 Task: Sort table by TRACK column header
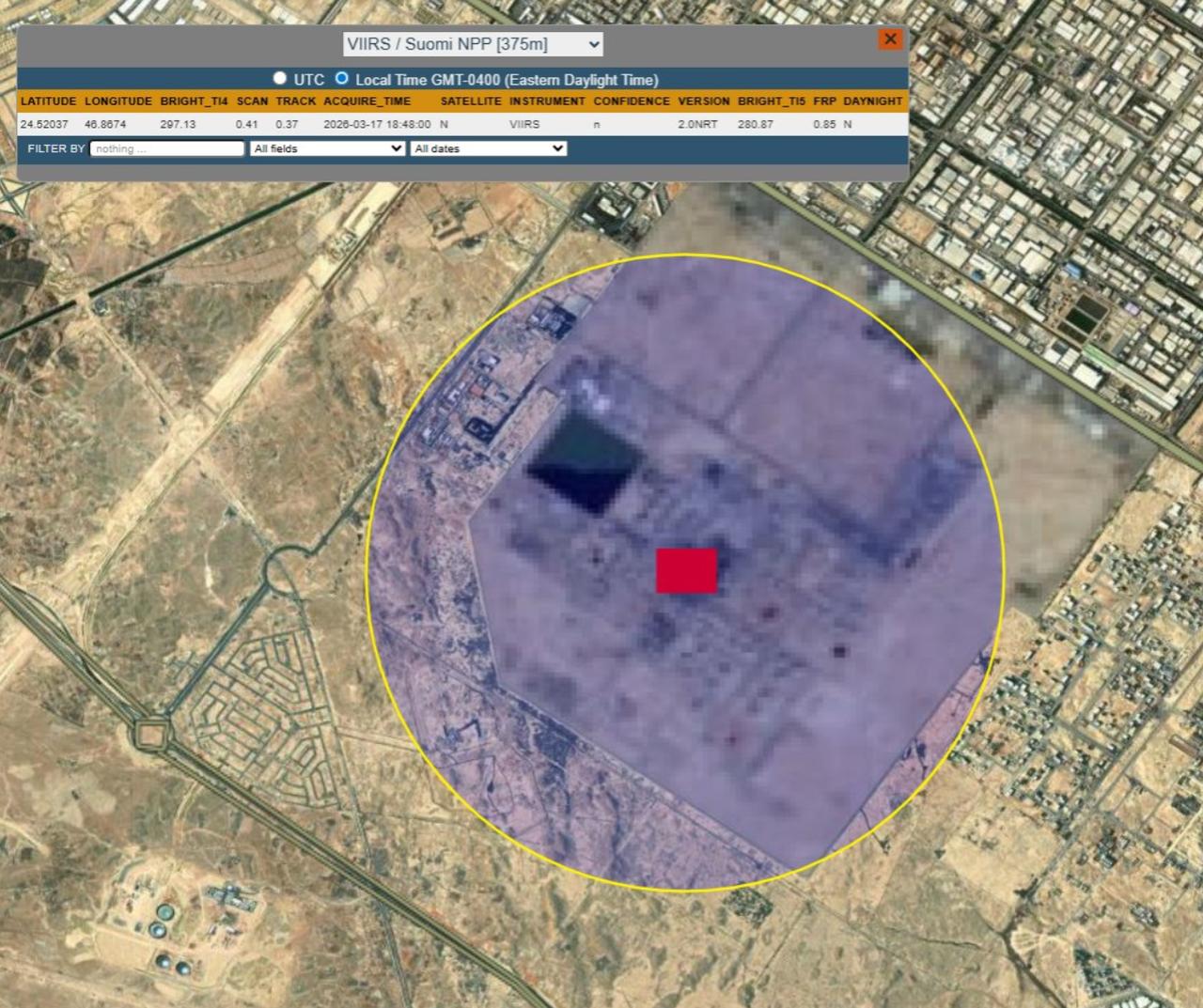coord(296,101)
